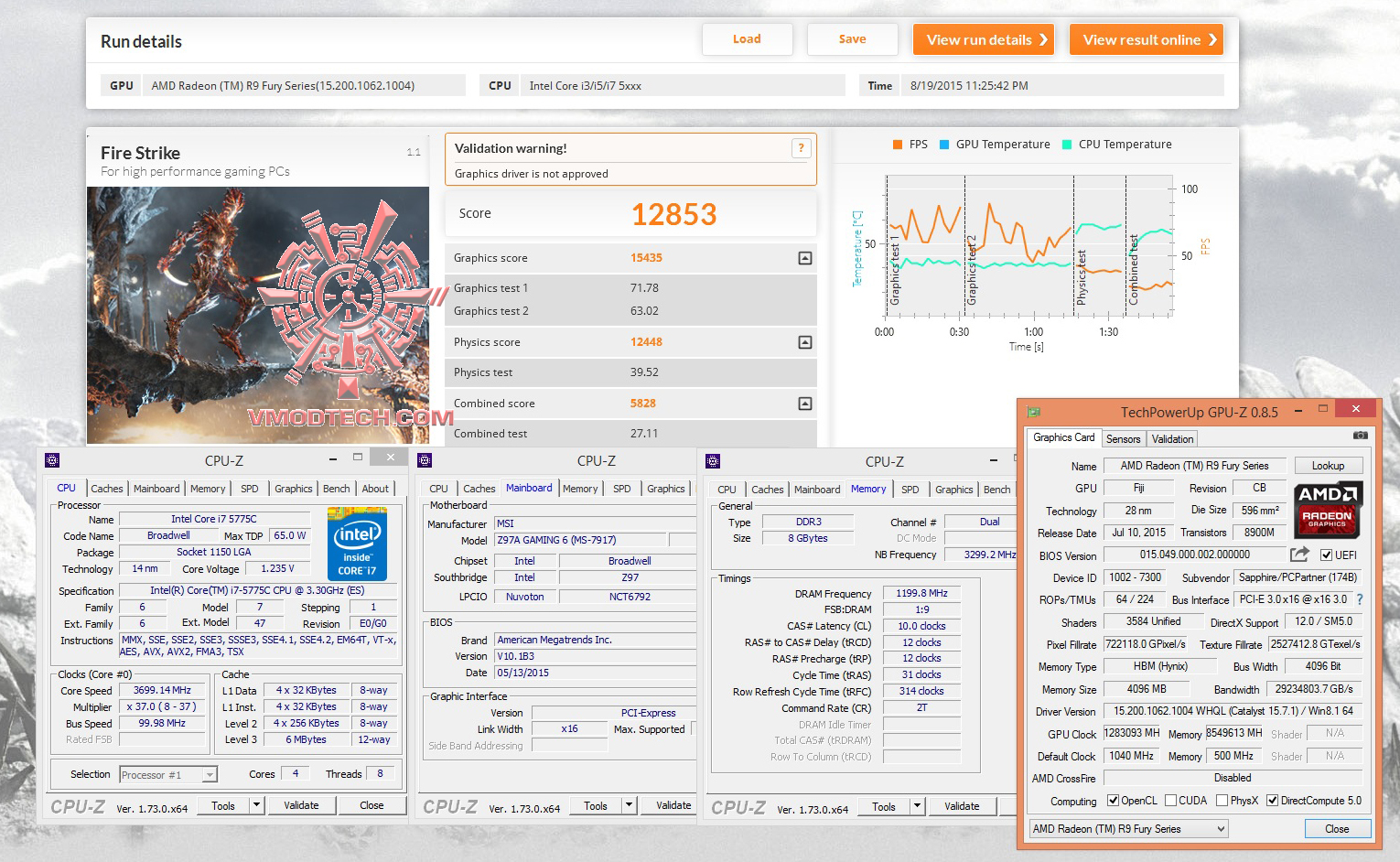
Task: Click View result online button
Action: pyautogui.click(x=1147, y=39)
